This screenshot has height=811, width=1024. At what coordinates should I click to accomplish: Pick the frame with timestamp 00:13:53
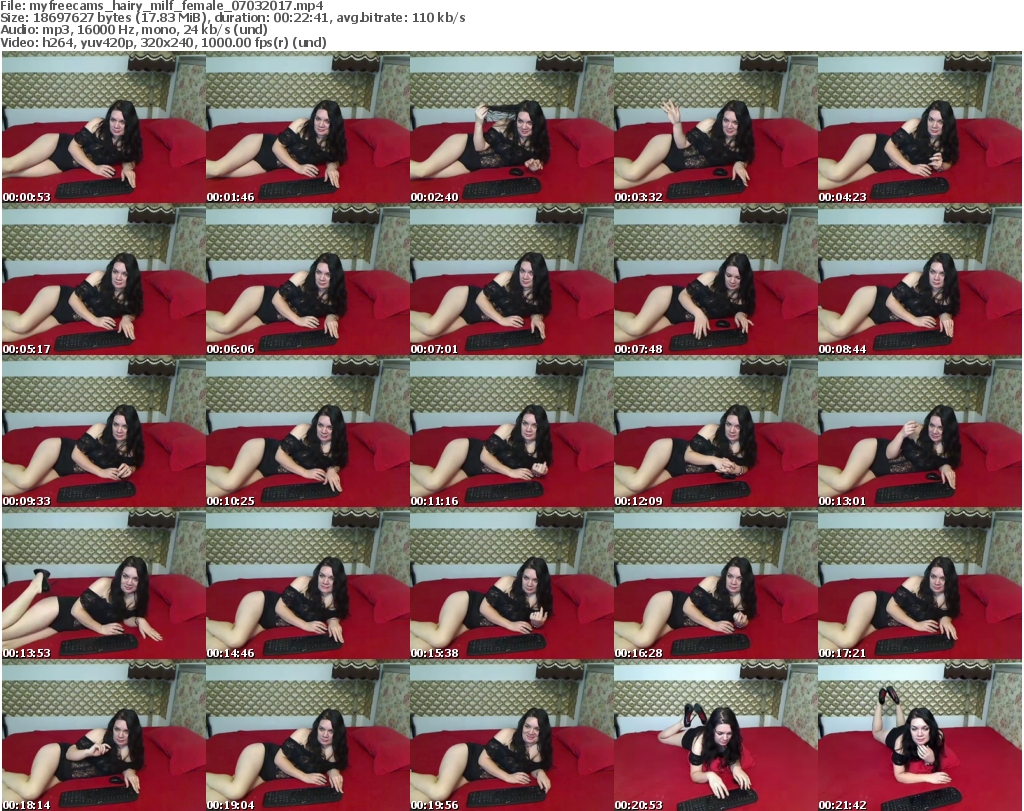[x=104, y=584]
